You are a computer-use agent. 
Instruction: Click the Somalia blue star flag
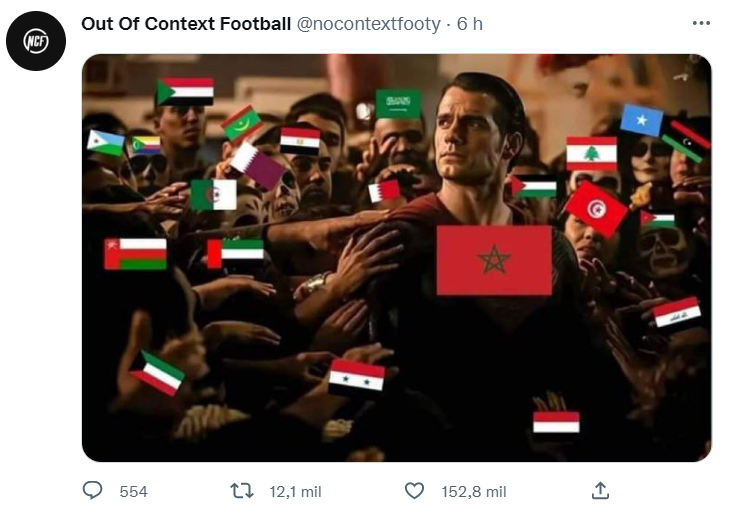(x=641, y=120)
